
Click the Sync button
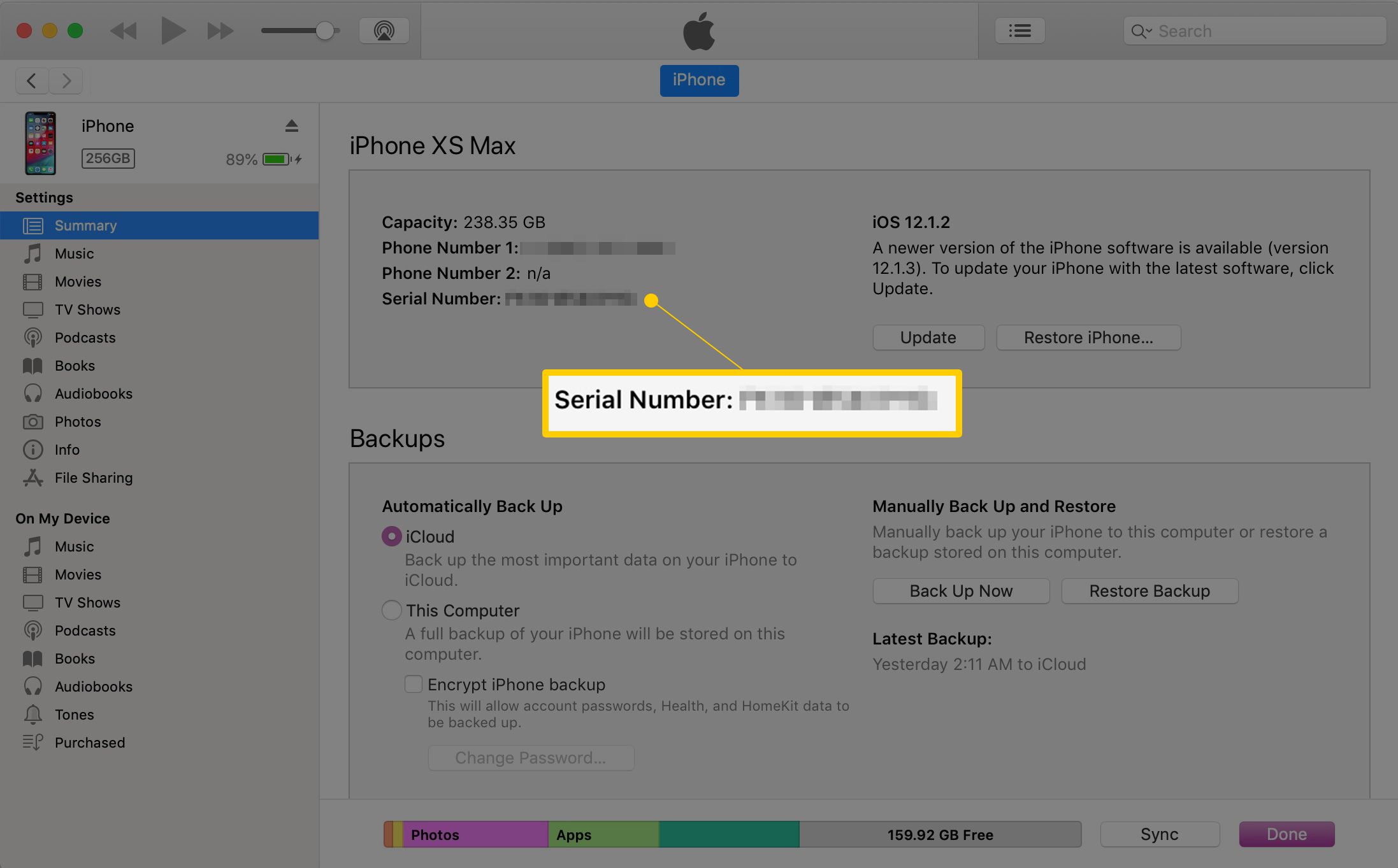tap(1160, 834)
